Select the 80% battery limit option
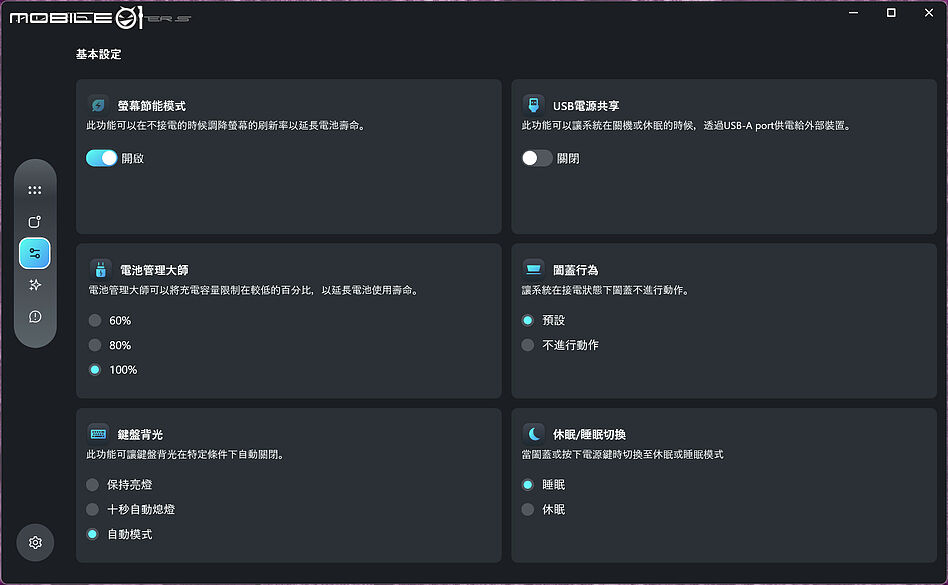Screen dimensions: 948x585 point(95,345)
